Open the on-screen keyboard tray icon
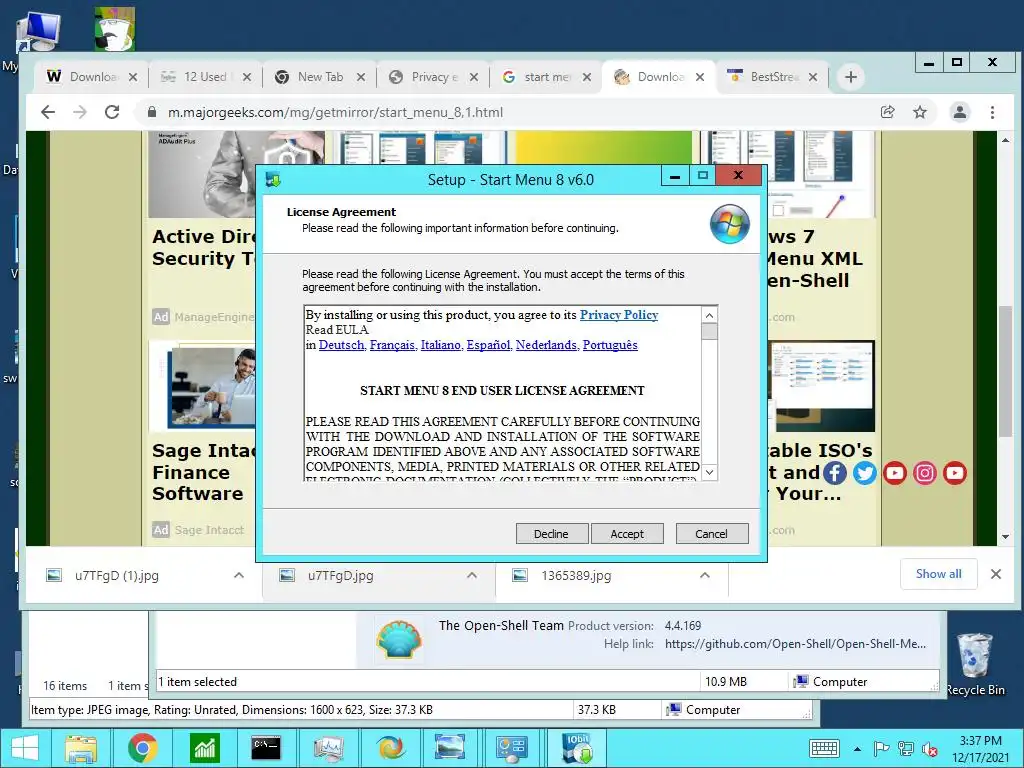 coord(824,748)
